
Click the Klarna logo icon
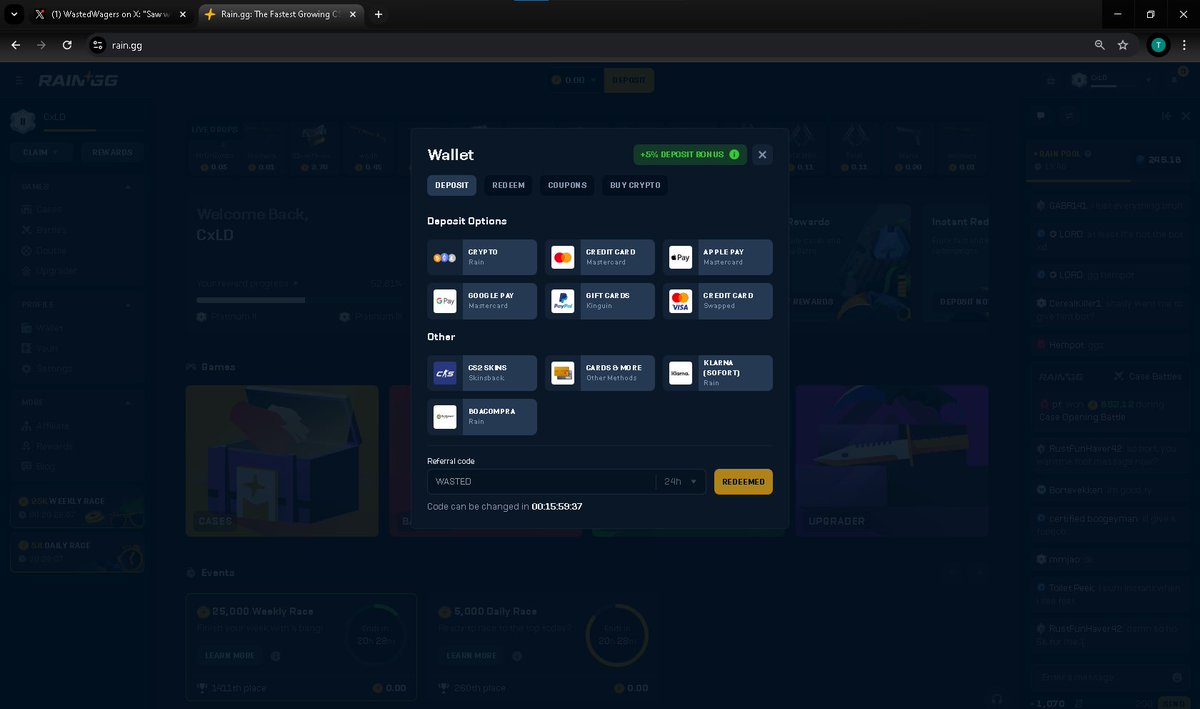click(x=681, y=373)
